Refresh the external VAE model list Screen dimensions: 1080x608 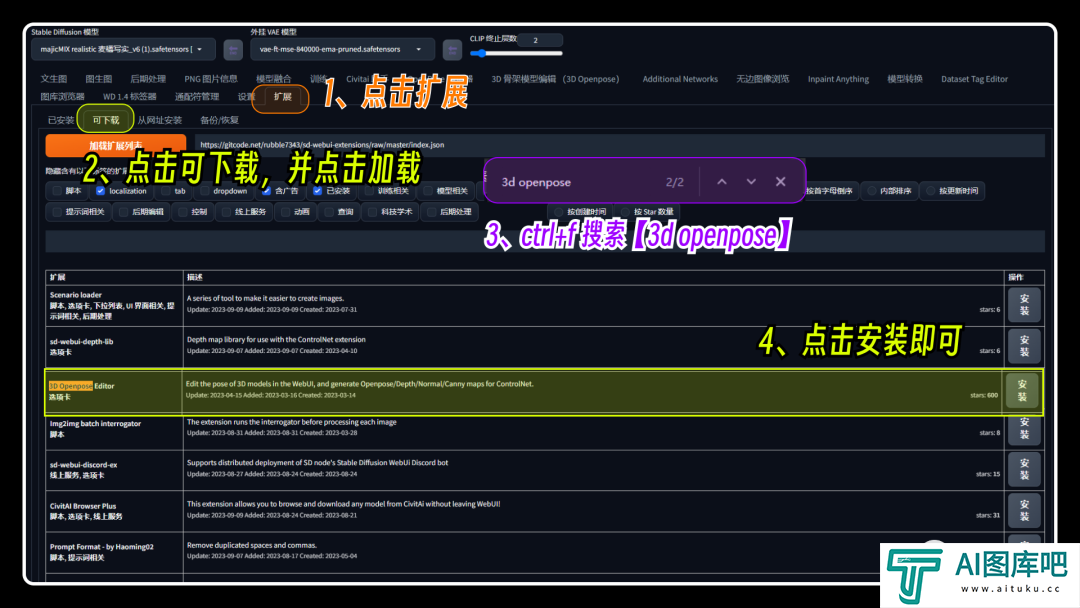coord(452,50)
